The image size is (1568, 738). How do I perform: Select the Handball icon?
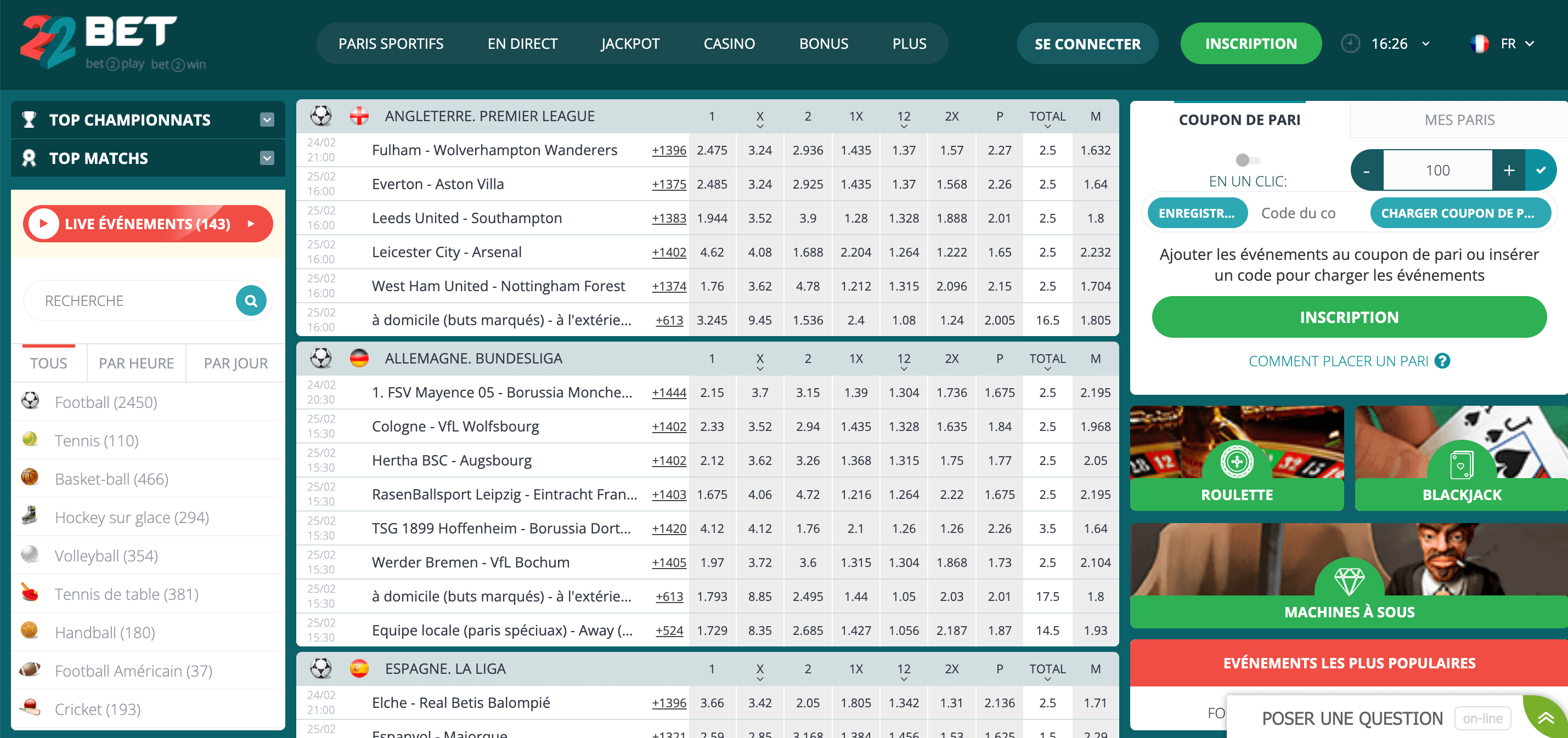pyautogui.click(x=30, y=631)
